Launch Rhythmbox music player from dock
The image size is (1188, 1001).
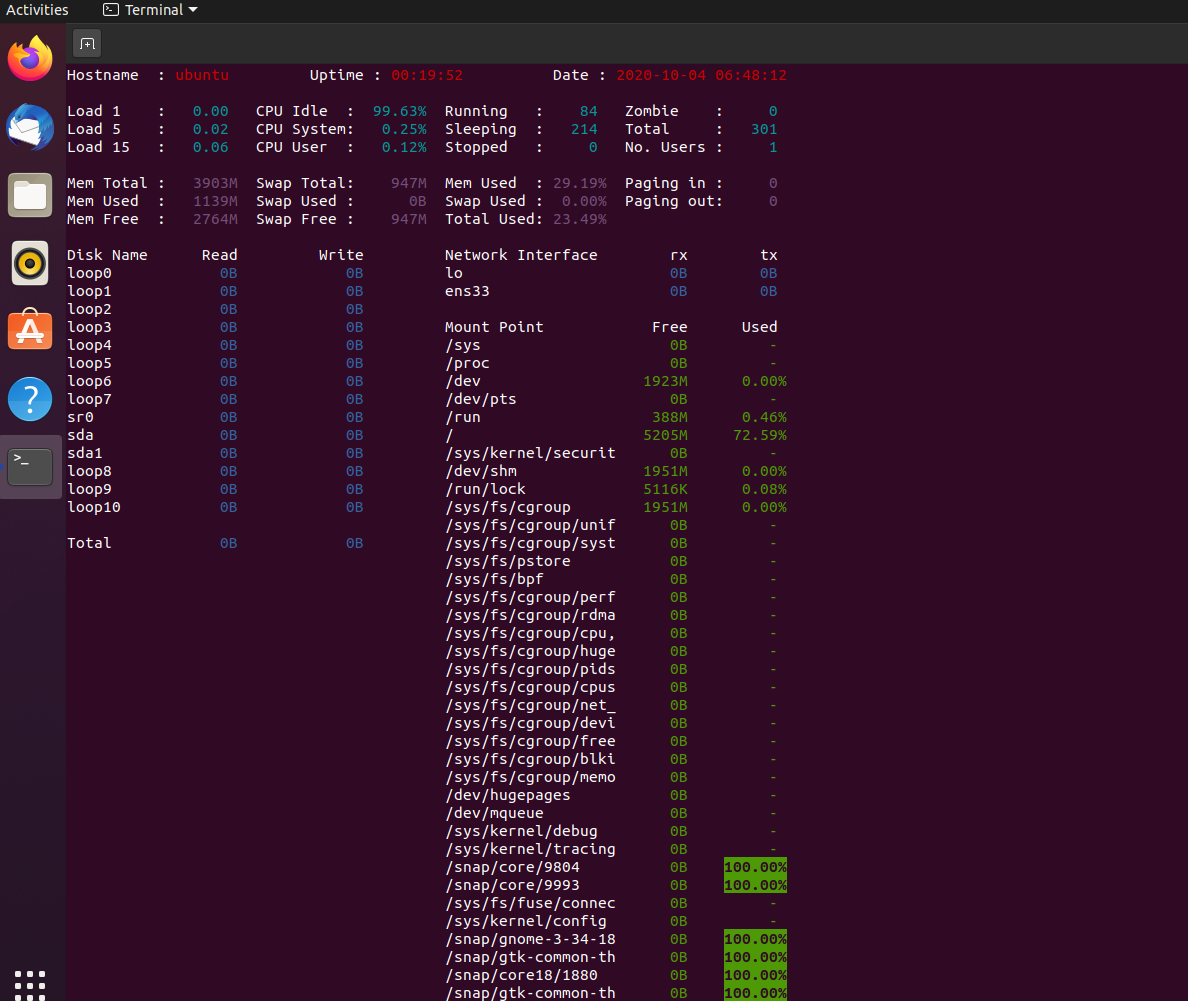pyautogui.click(x=30, y=263)
